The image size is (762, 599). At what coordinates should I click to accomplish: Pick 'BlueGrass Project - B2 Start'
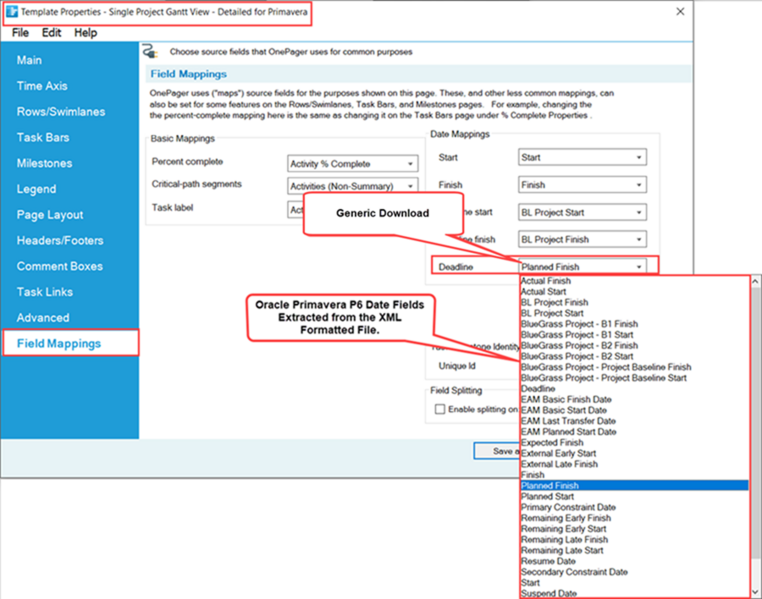tap(634, 356)
